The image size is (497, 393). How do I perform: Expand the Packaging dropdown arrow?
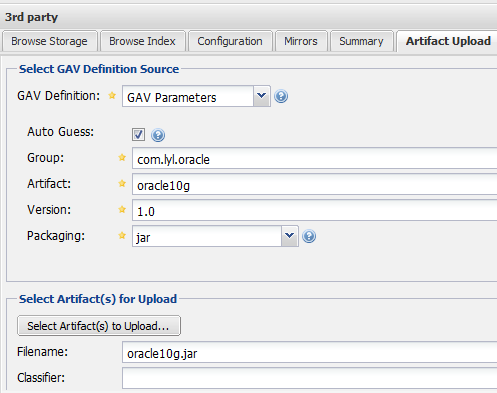290,236
